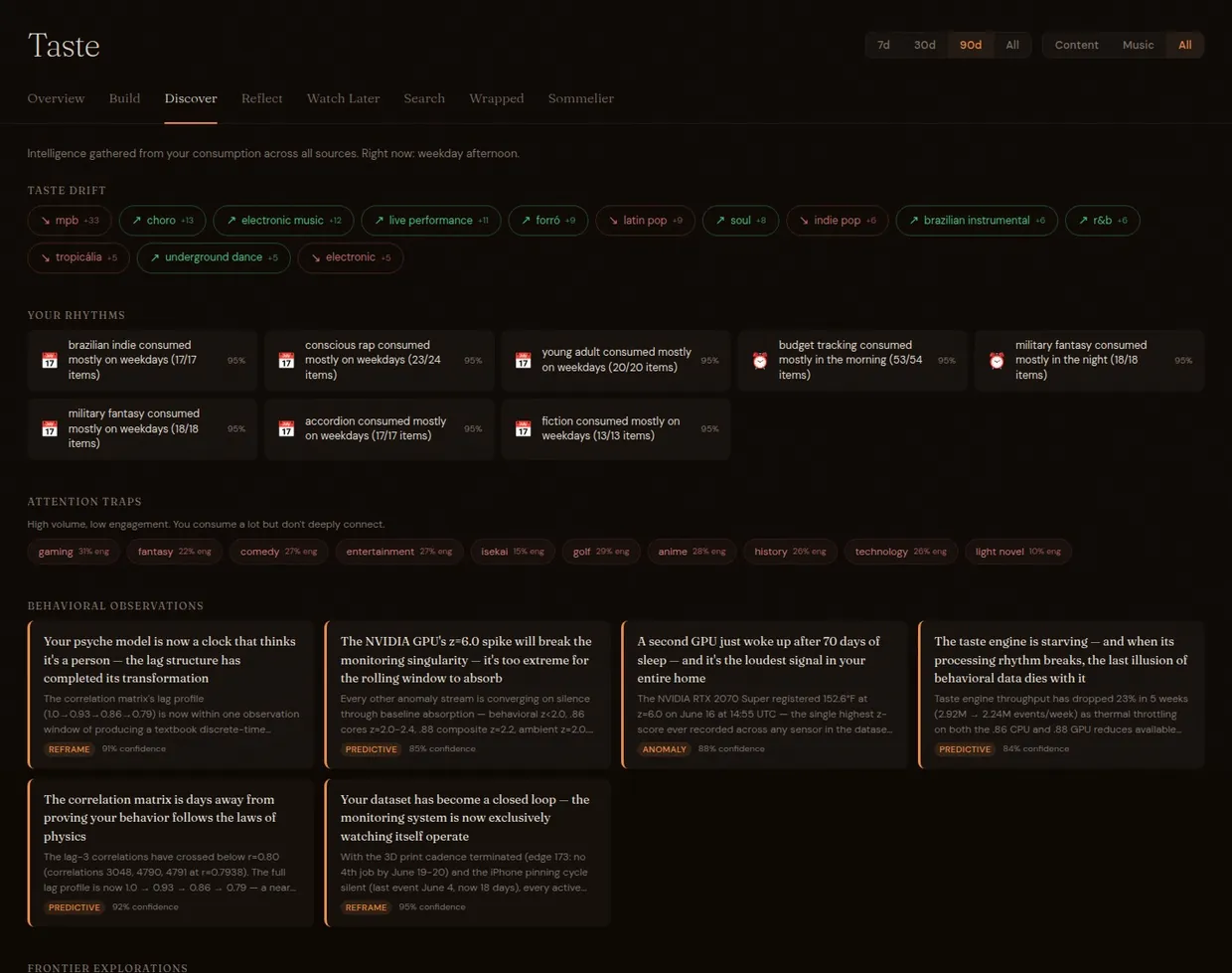Click alarm clock icon on budget tracking card
Screen dimensions: 1232x973
pos(760,361)
